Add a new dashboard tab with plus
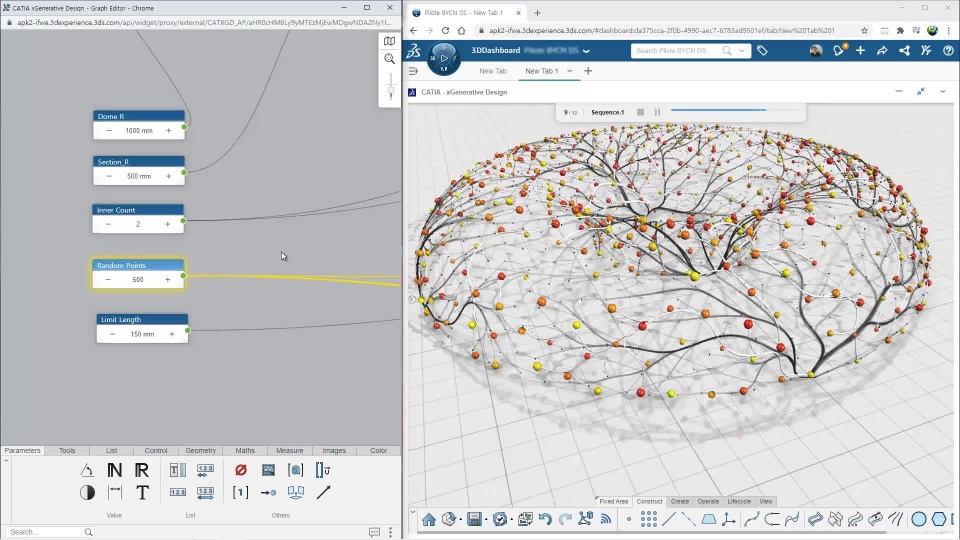The width and height of the screenshot is (960, 540). pos(588,71)
